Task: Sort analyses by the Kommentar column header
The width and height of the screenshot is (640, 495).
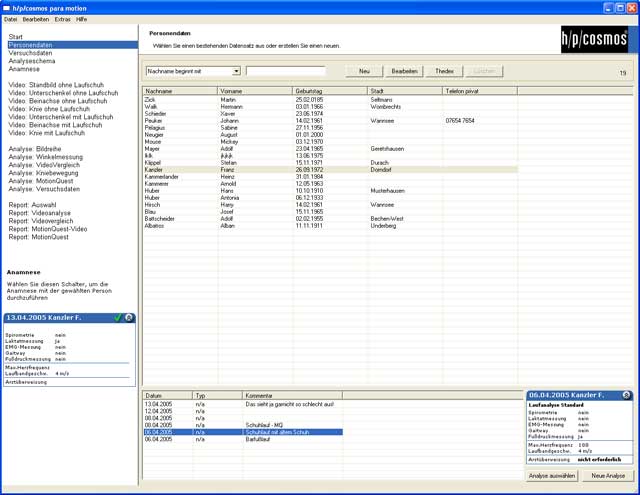Action: click(x=292, y=395)
